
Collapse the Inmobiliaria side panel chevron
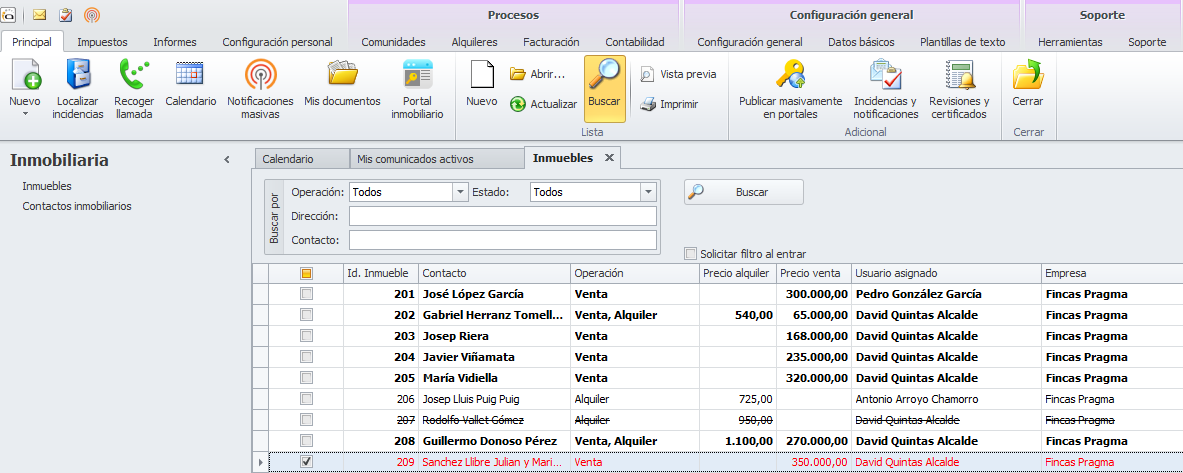click(x=227, y=160)
